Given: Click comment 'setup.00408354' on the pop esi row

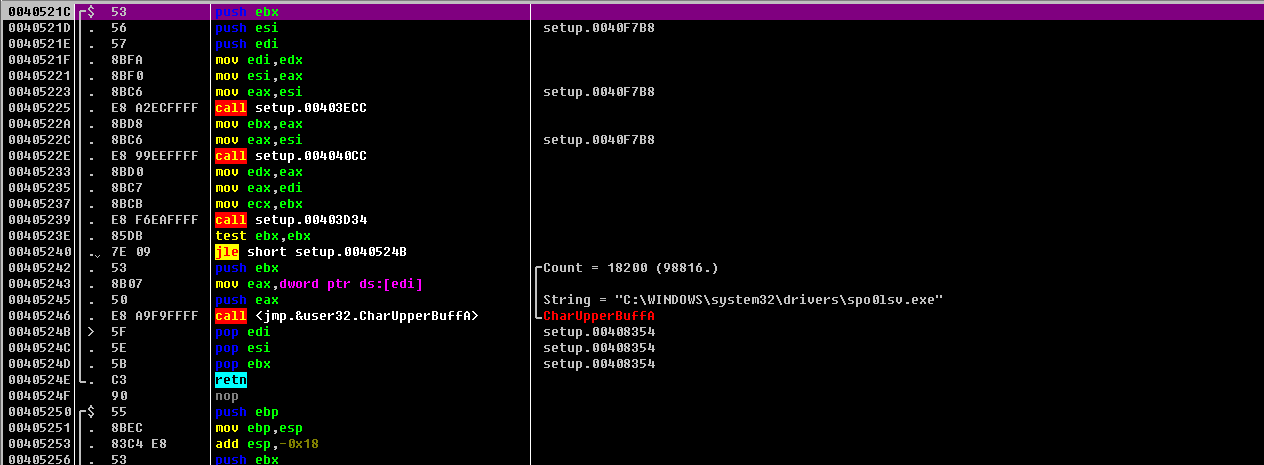Looking at the screenshot, I should (599, 348).
